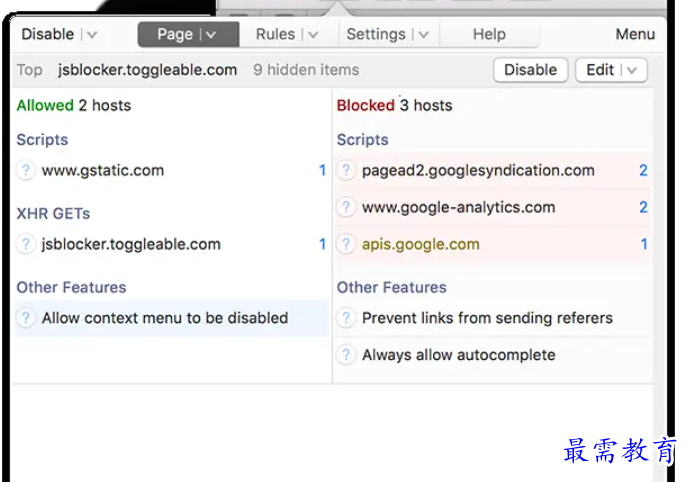Select Prevent links from sending referers
The image size is (685, 482).
click(493, 318)
